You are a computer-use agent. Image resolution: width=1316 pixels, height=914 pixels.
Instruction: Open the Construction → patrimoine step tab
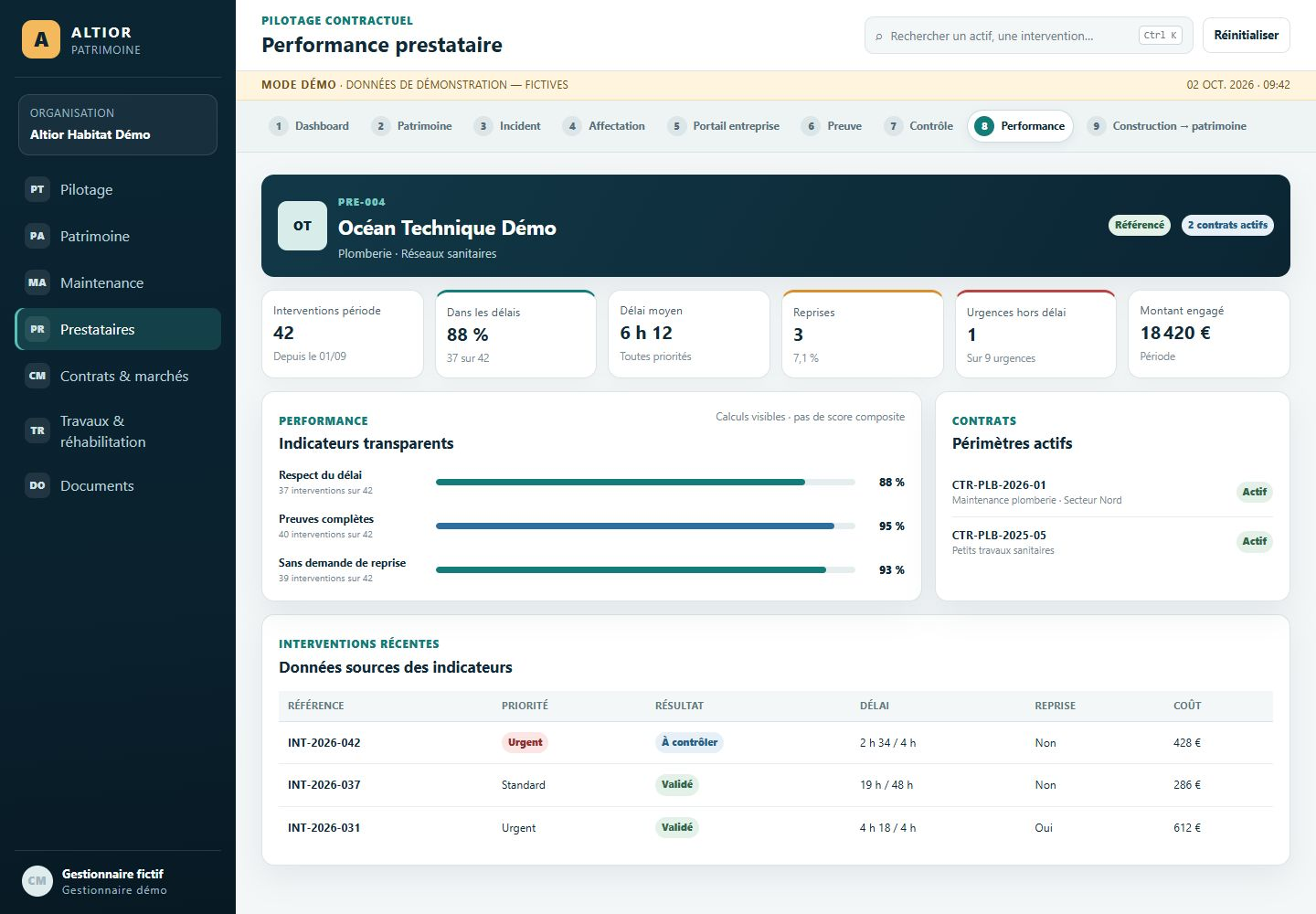click(x=1168, y=126)
